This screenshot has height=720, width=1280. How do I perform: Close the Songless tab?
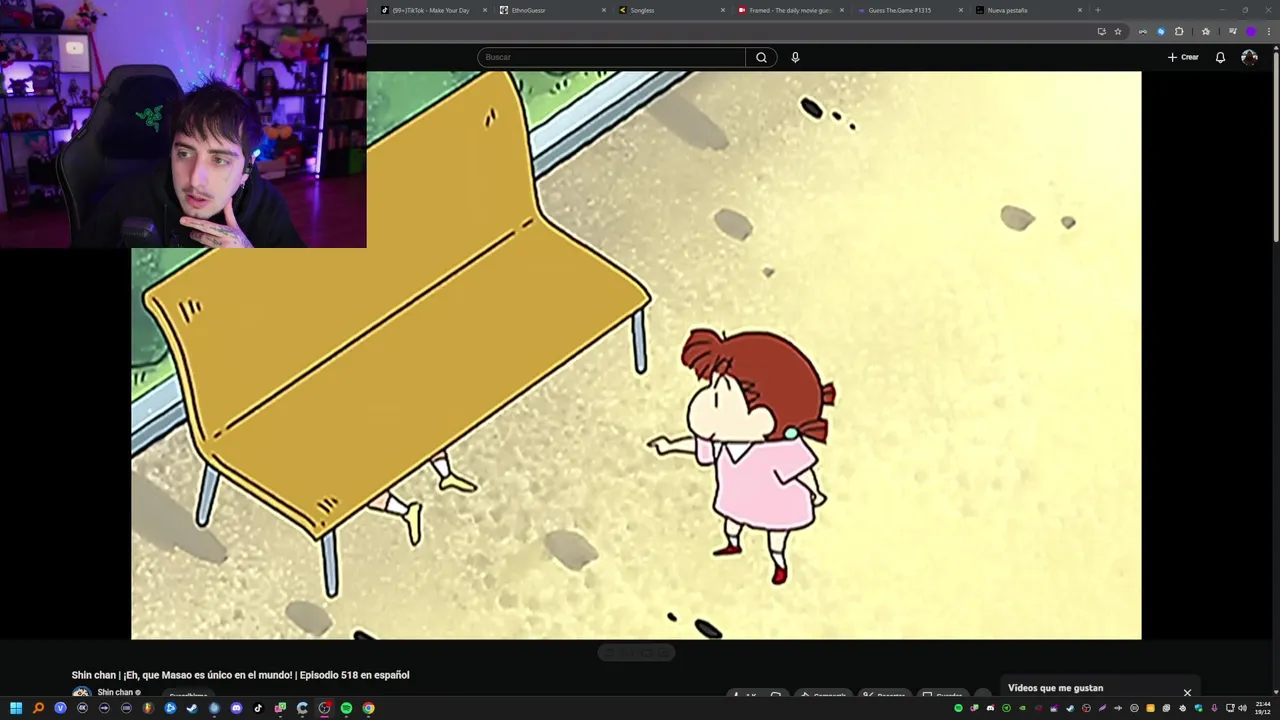click(723, 10)
